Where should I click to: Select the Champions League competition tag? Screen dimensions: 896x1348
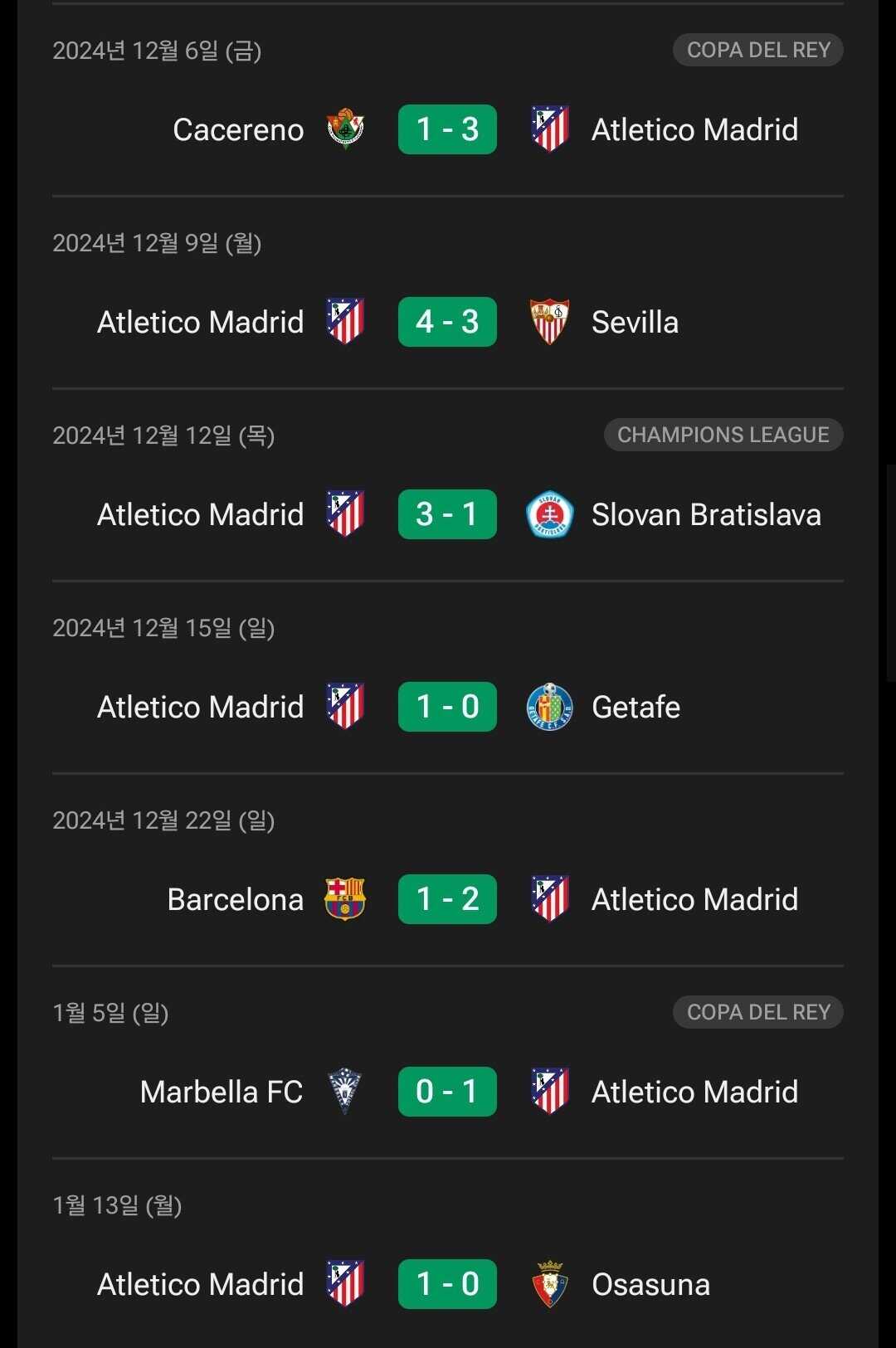[x=723, y=435]
